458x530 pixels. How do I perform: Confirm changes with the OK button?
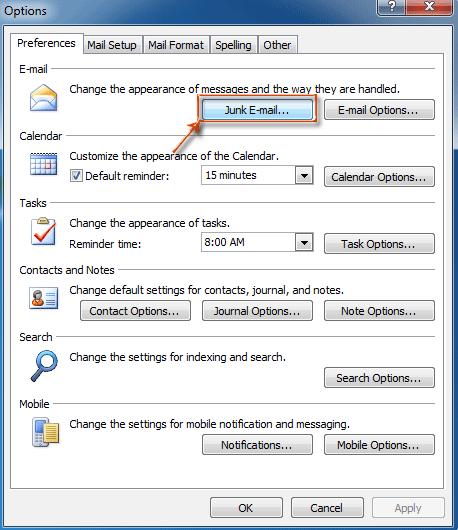coord(246,508)
